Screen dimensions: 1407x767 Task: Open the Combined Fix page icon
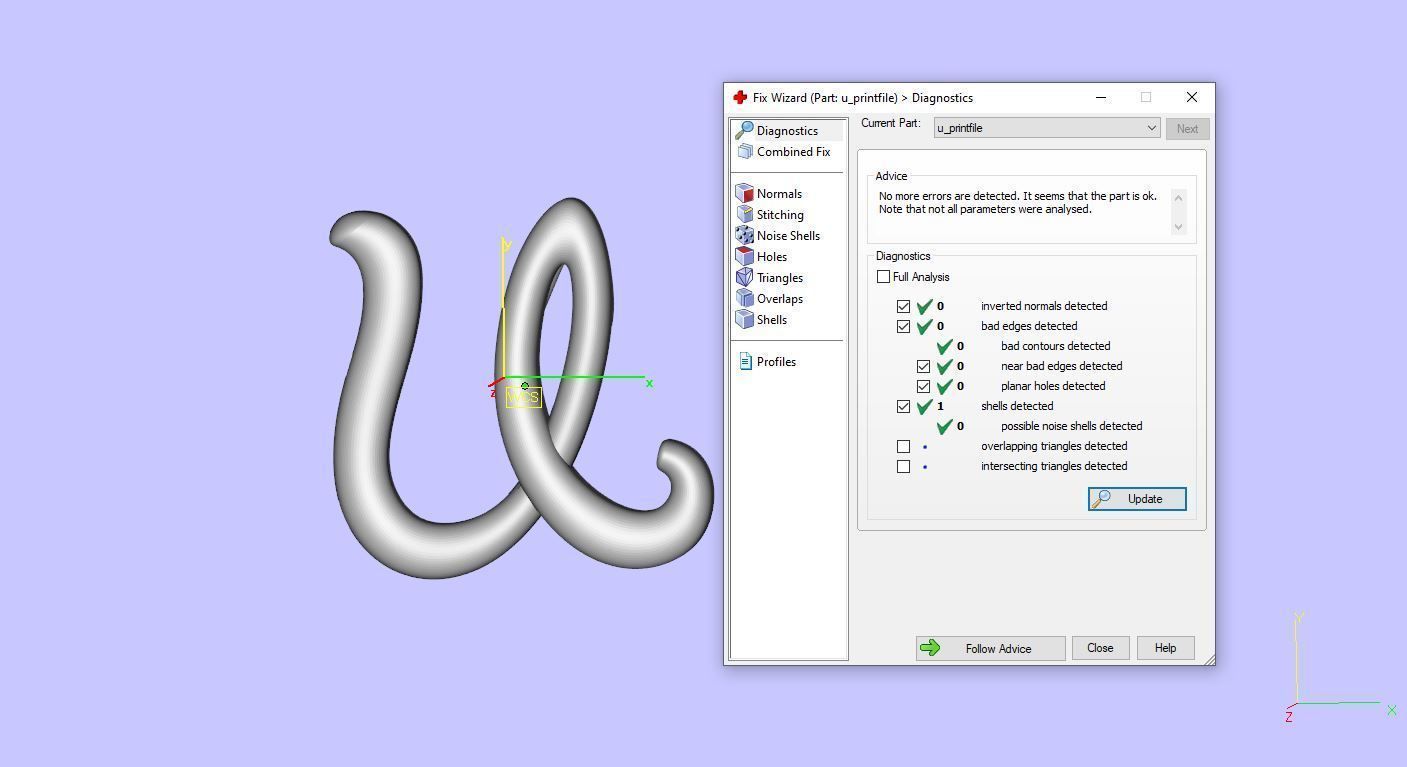click(744, 152)
